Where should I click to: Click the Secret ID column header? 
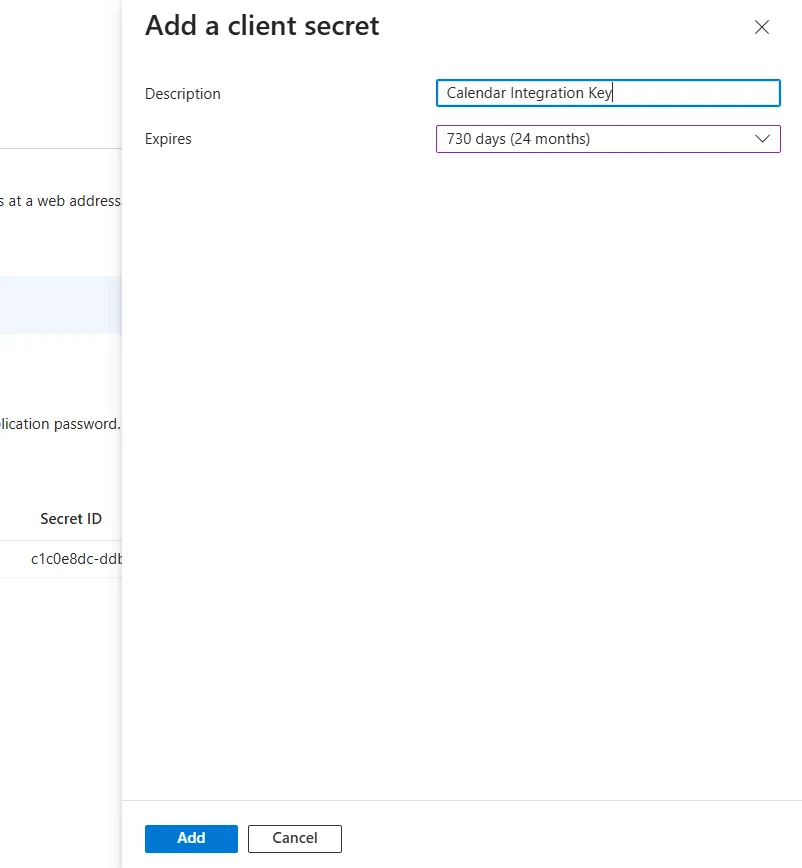pyautogui.click(x=71, y=519)
